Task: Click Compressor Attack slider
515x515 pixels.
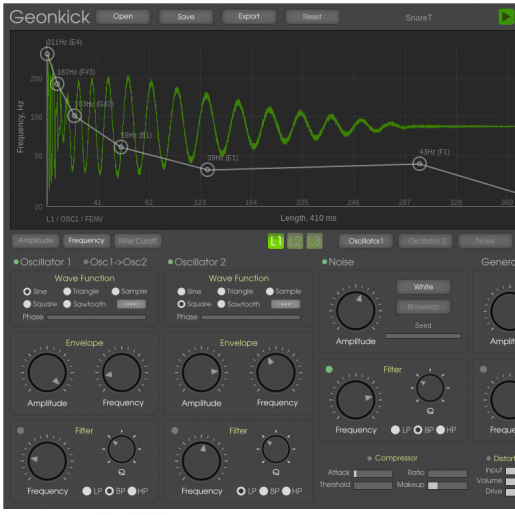Action: [x=373, y=473]
